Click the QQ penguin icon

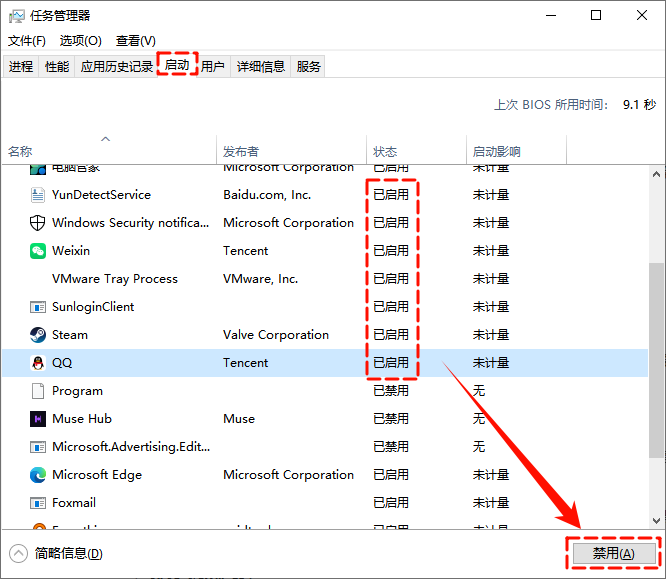(37, 363)
